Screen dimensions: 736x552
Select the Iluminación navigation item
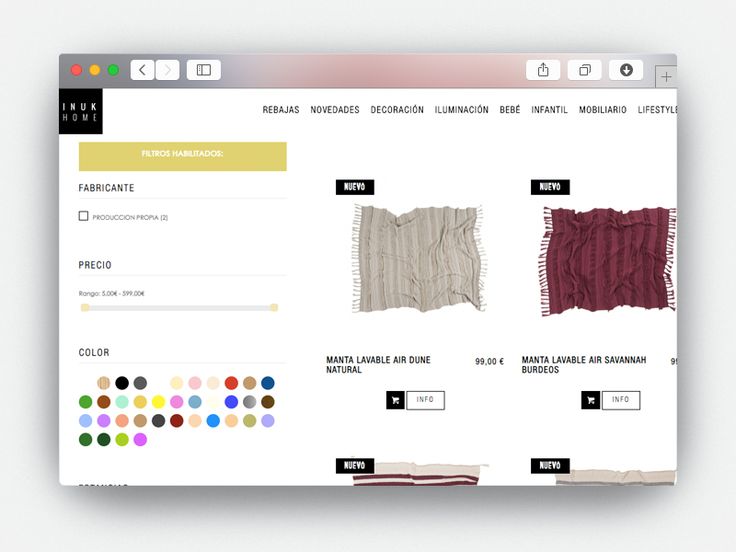click(461, 110)
